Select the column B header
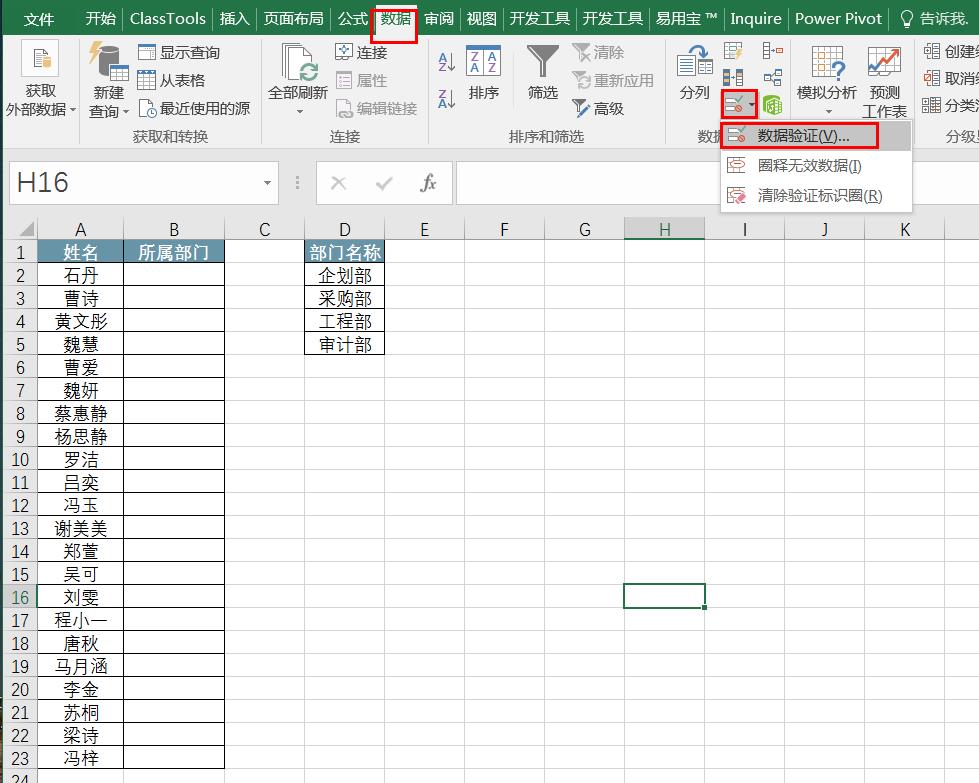979x783 pixels. point(174,229)
